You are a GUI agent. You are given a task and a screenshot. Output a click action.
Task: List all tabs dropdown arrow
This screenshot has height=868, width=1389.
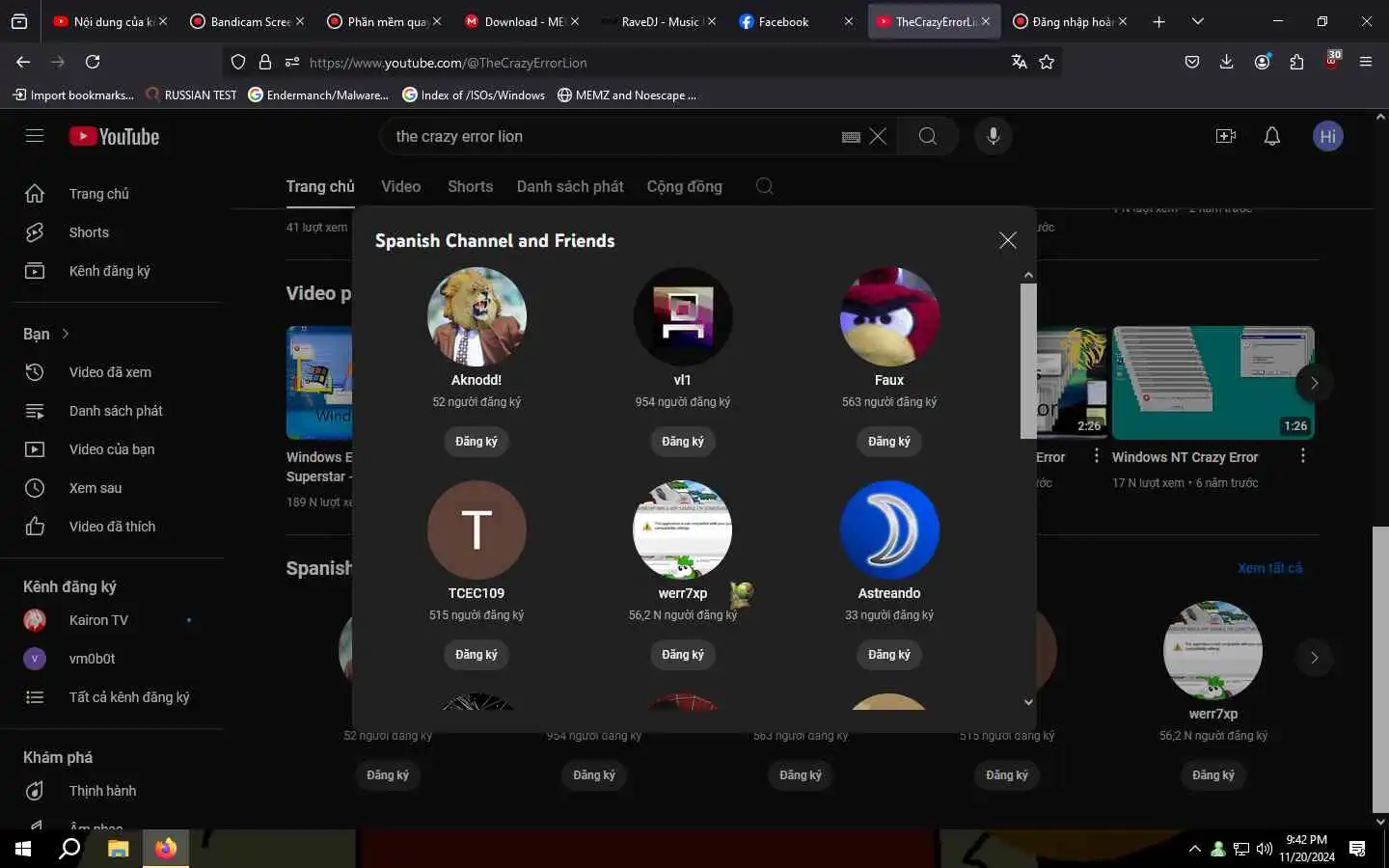click(1197, 21)
